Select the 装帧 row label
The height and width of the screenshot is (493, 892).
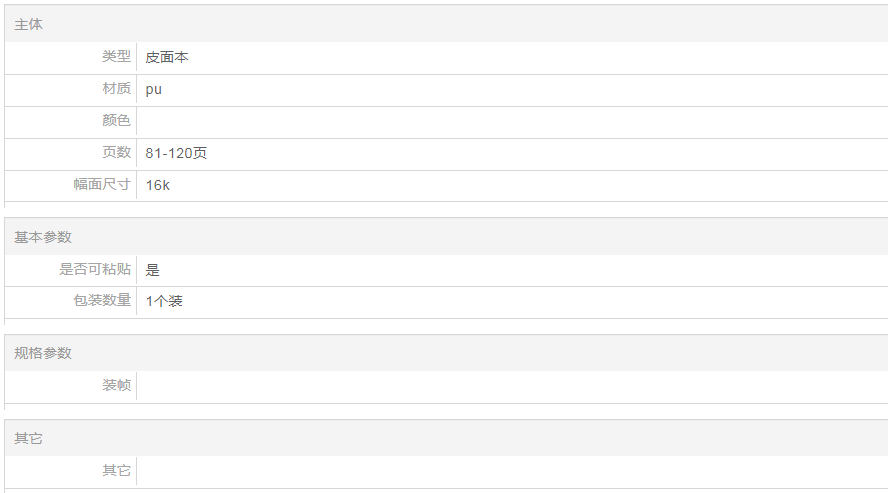116,385
